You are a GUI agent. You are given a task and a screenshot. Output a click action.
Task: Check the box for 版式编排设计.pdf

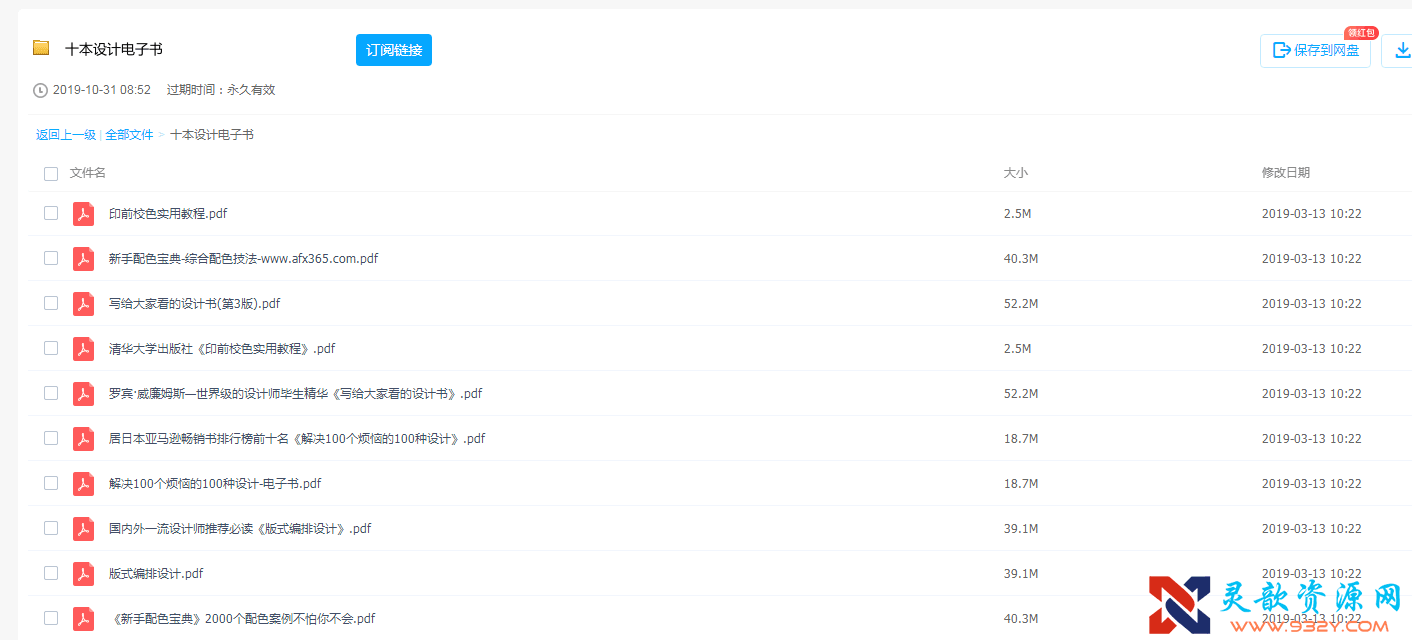click(51, 573)
